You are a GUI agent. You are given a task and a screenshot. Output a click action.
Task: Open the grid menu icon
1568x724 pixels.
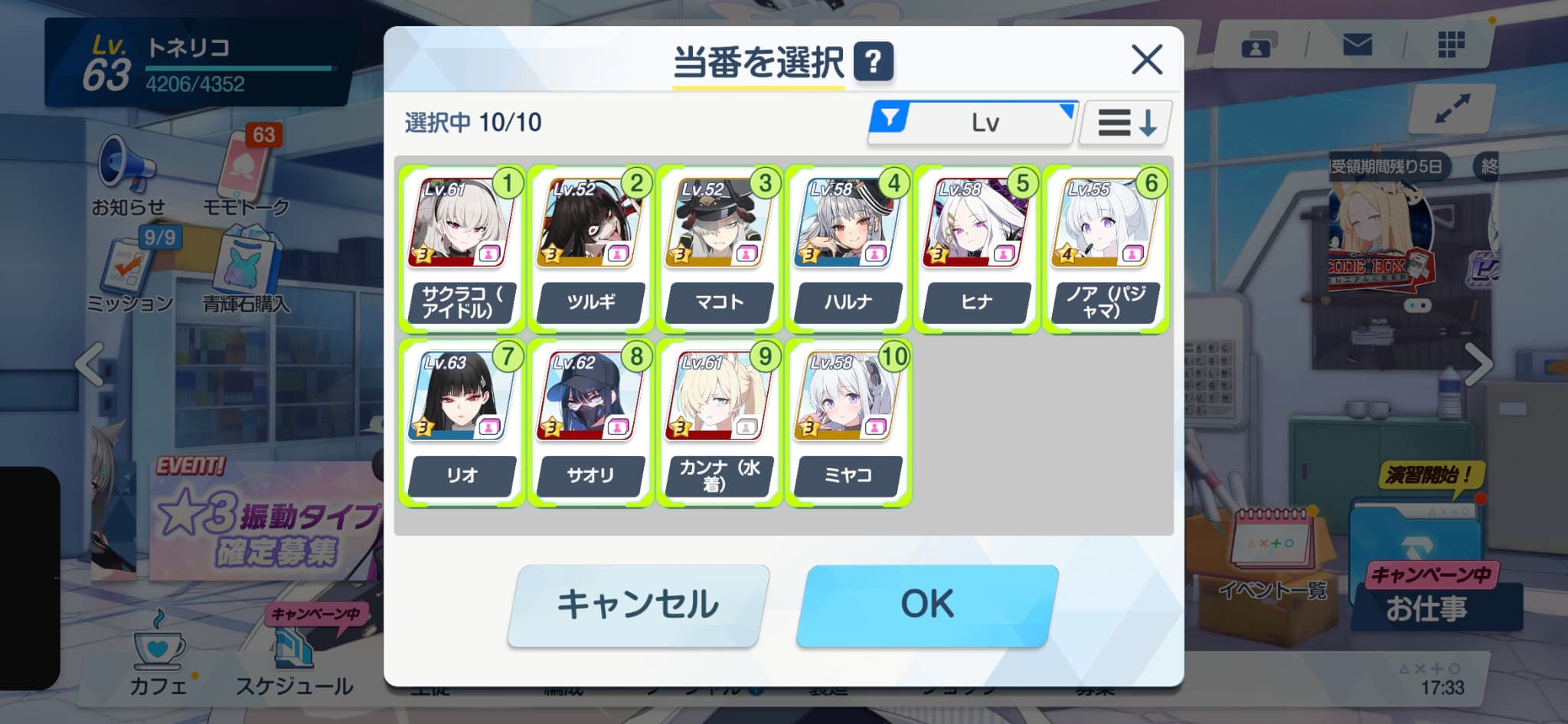click(x=1451, y=45)
